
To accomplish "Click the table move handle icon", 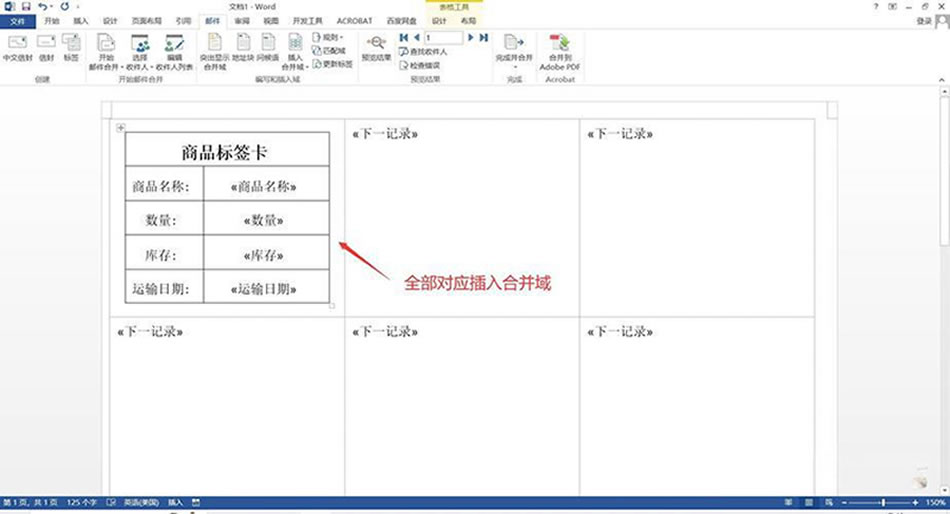I will point(121,127).
